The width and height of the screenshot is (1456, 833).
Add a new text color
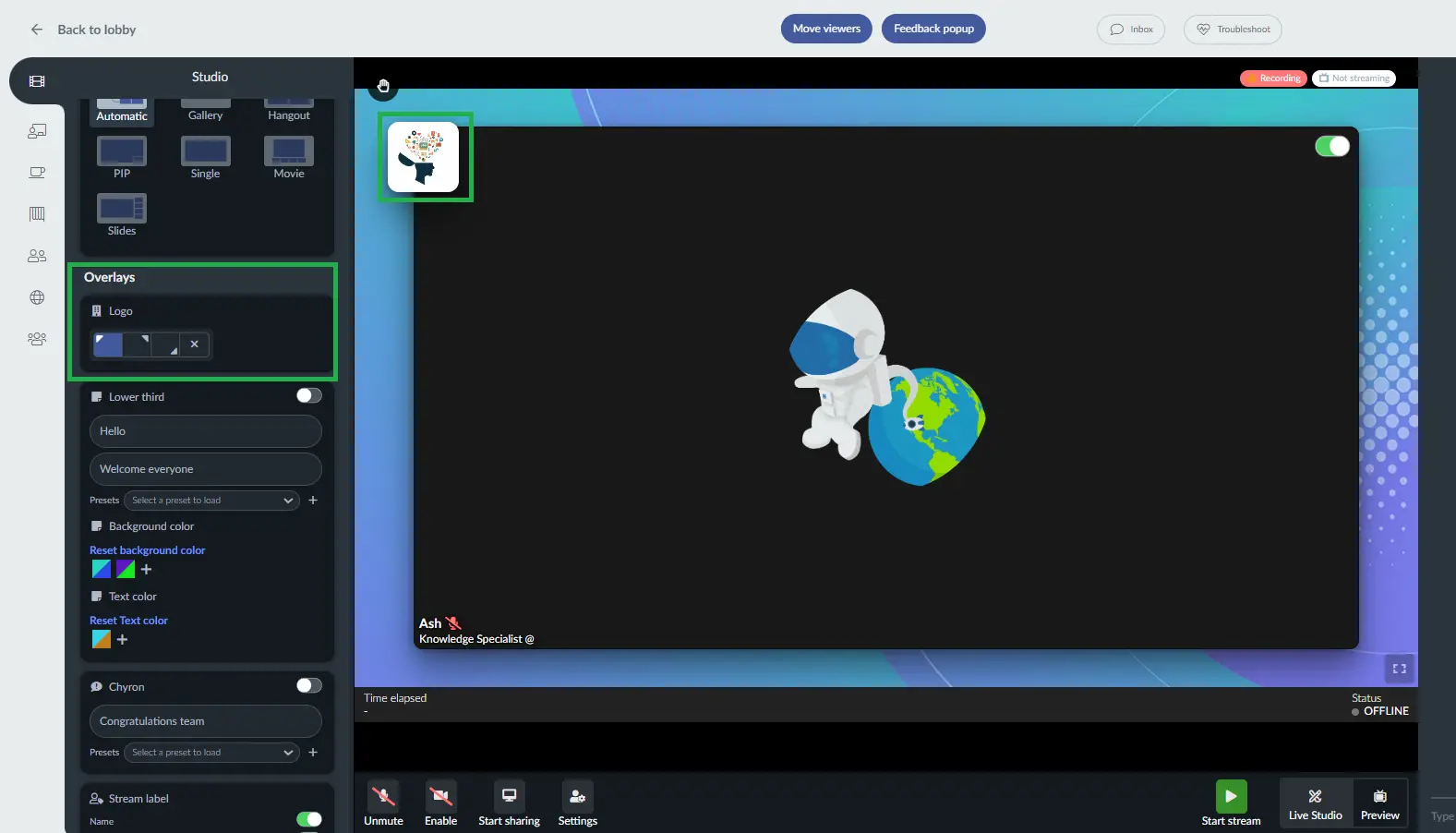(x=122, y=640)
